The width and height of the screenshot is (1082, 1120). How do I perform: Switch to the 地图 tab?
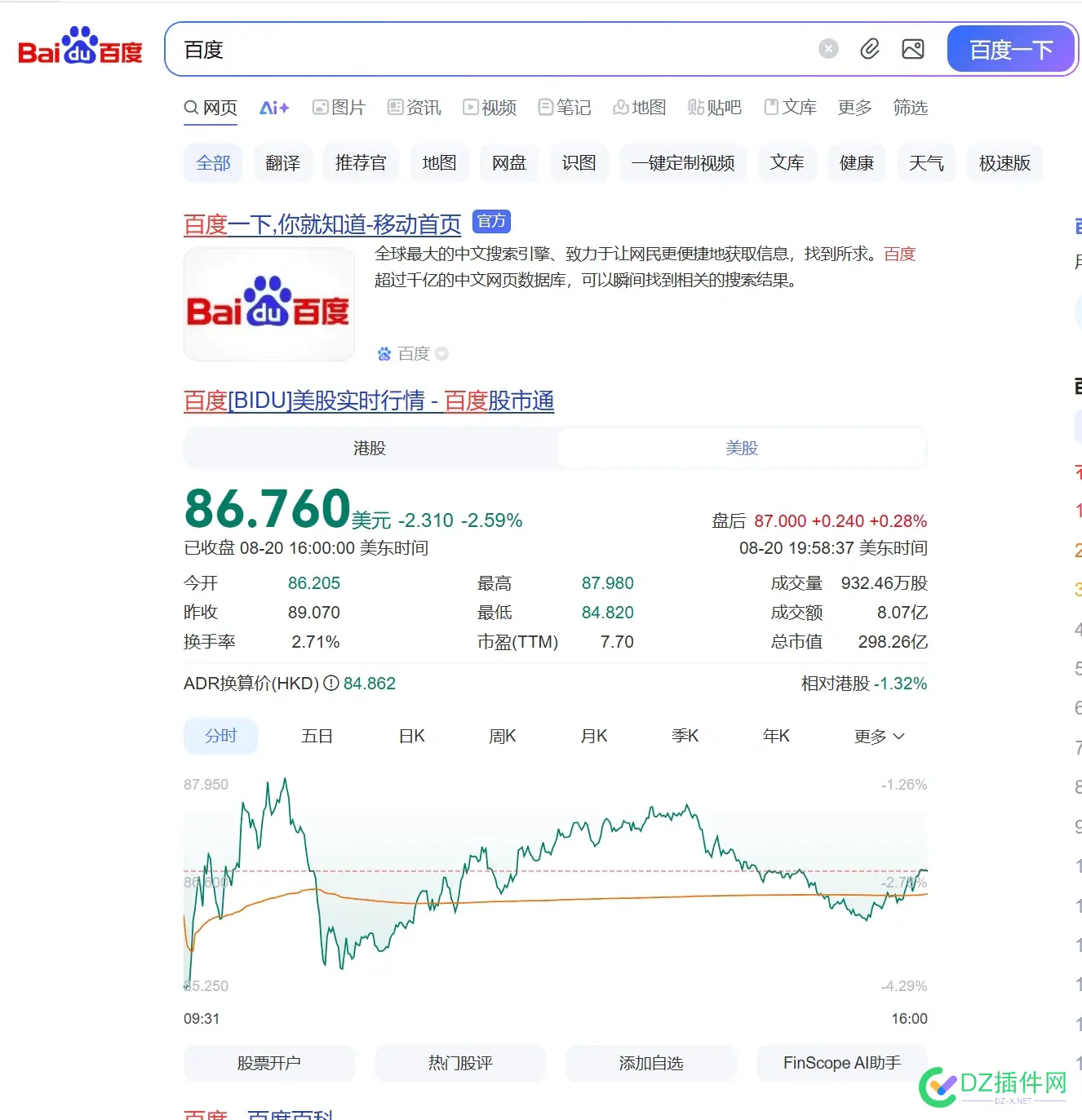coord(640,108)
